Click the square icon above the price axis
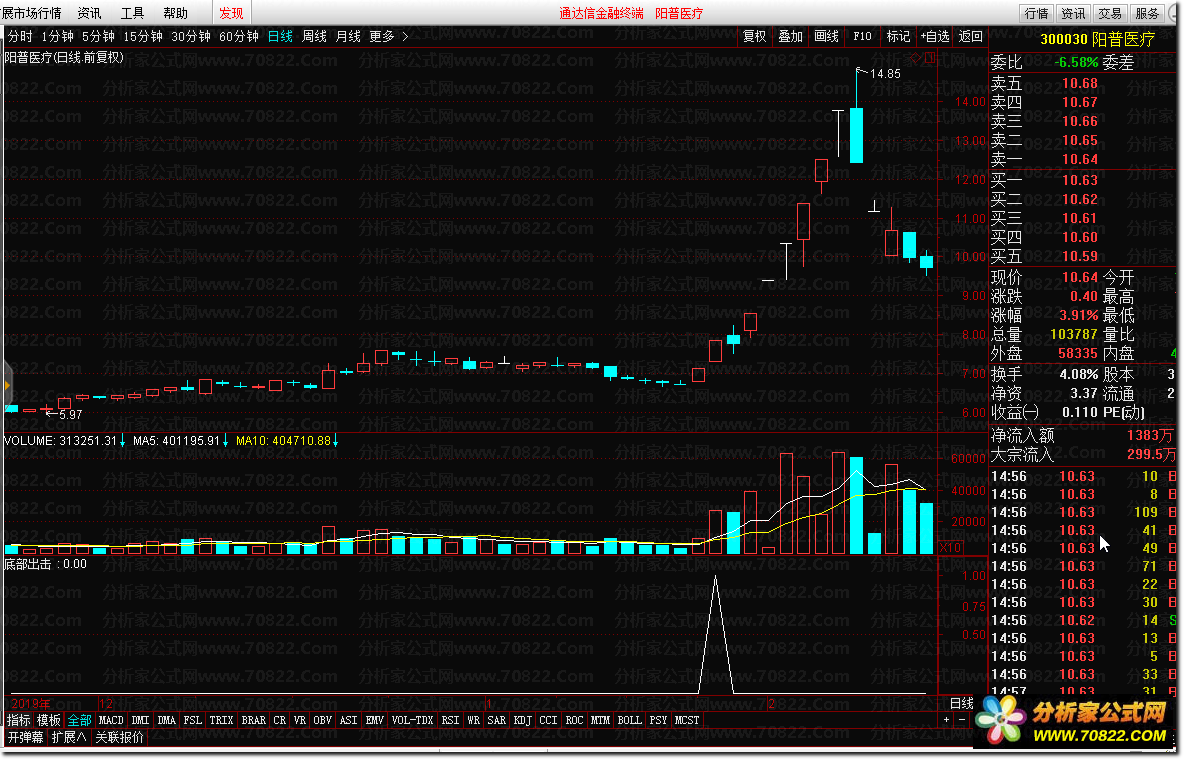The height and width of the screenshot is (760, 1185). point(930,57)
